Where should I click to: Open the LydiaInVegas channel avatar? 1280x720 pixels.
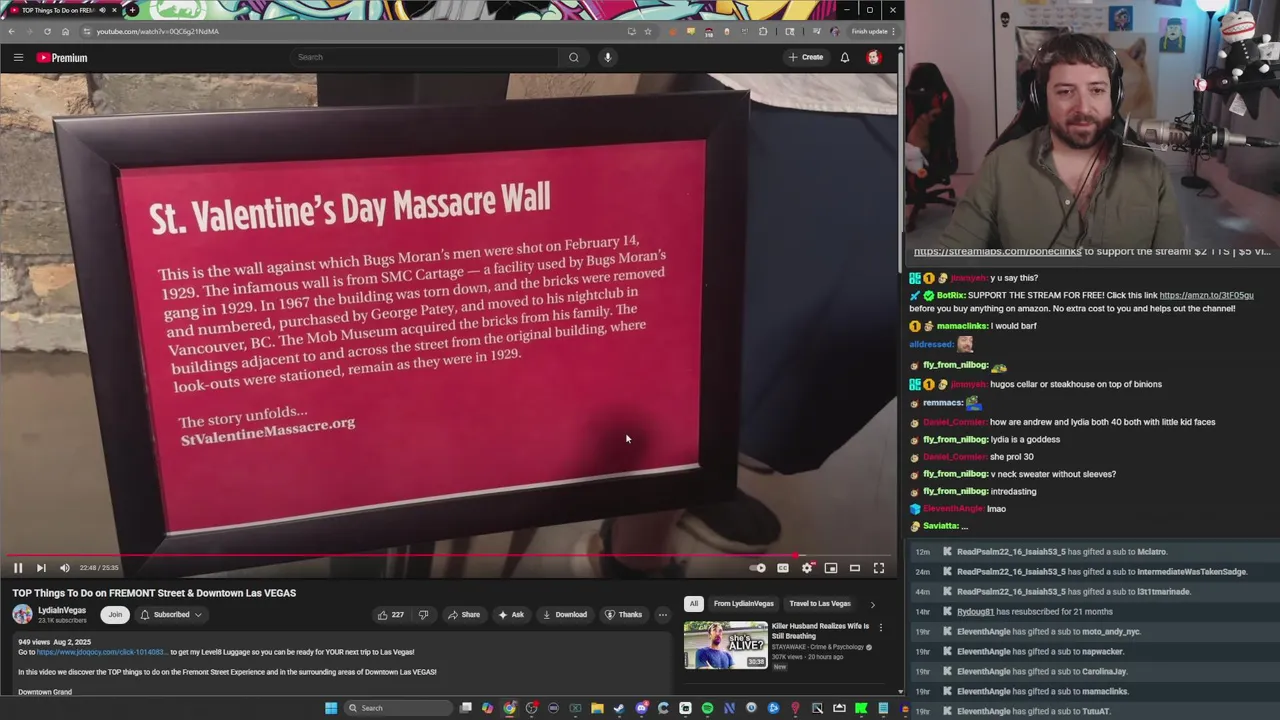[22, 615]
